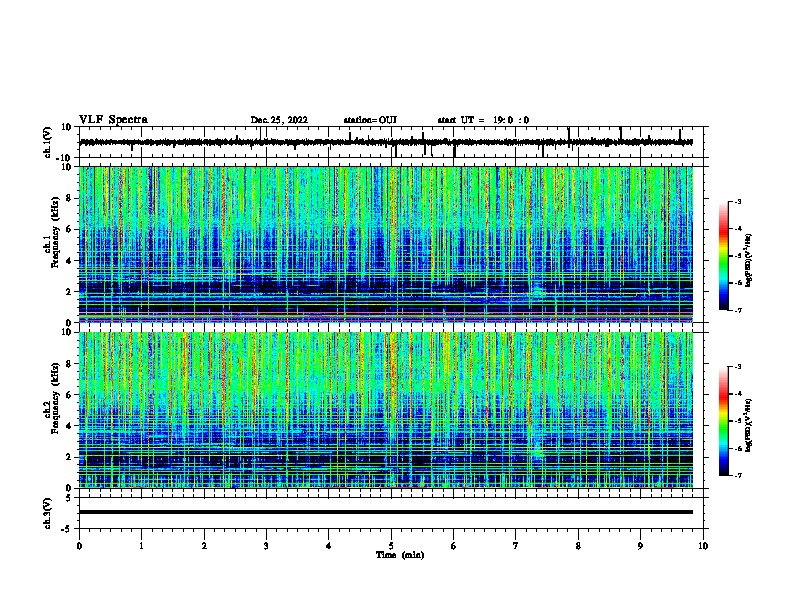Click the "ch.1(V)" waveform axis label
The height and width of the screenshot is (612, 792).
point(47,142)
